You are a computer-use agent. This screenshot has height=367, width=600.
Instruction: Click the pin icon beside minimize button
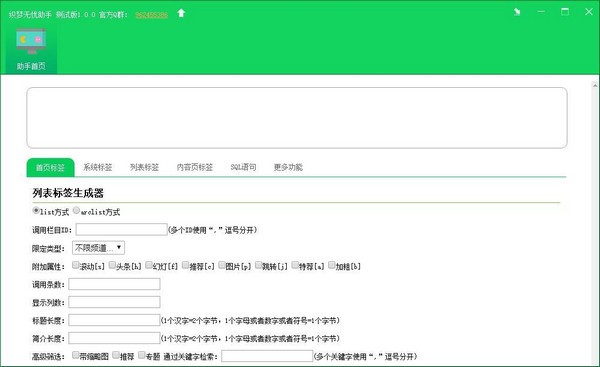(x=517, y=12)
